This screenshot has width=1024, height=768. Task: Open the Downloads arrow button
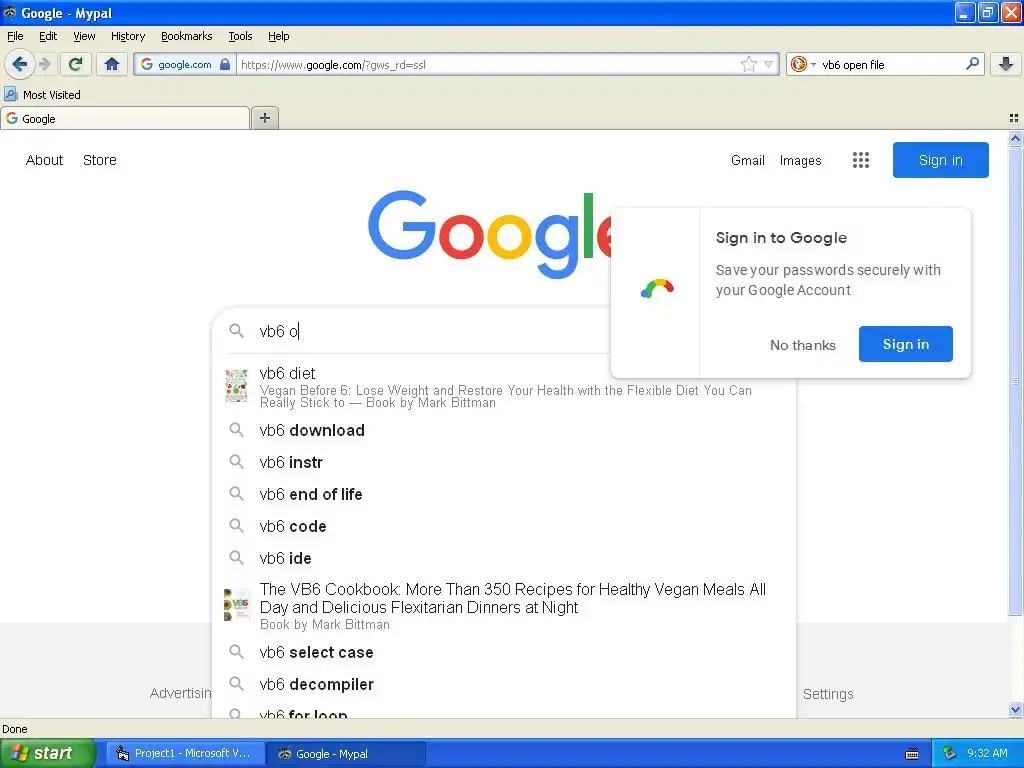coord(1006,64)
